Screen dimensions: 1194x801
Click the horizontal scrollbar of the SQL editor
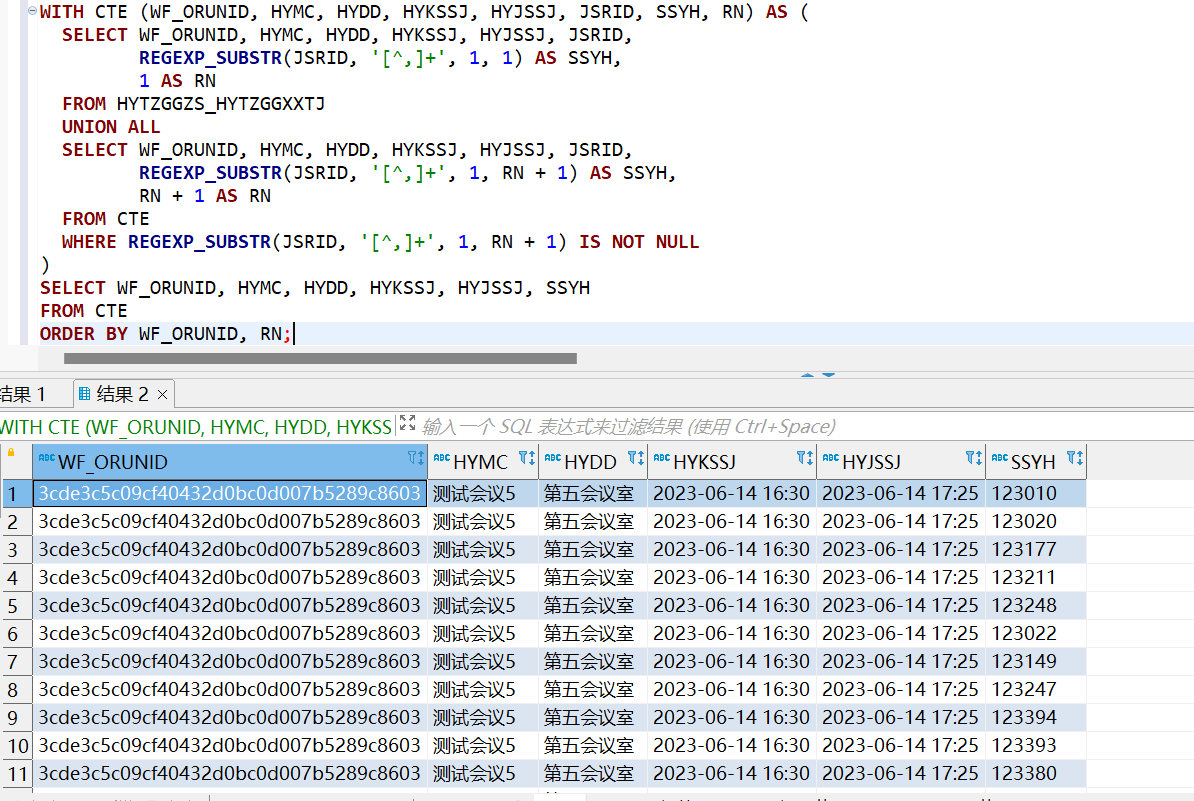pos(320,358)
